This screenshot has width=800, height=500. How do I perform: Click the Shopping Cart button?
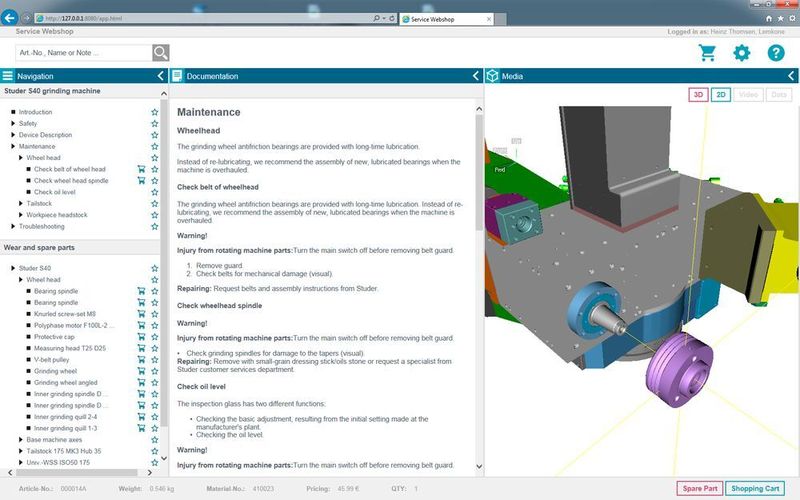(x=755, y=488)
